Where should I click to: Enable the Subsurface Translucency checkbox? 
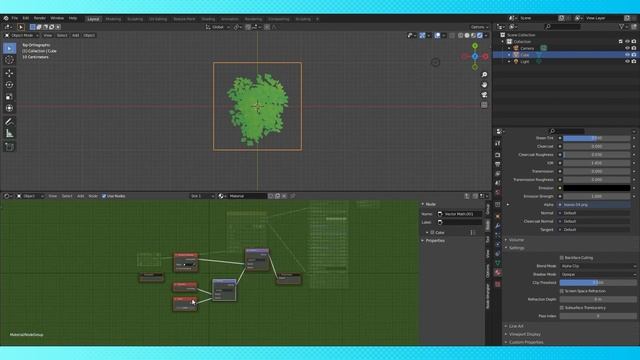pos(562,308)
